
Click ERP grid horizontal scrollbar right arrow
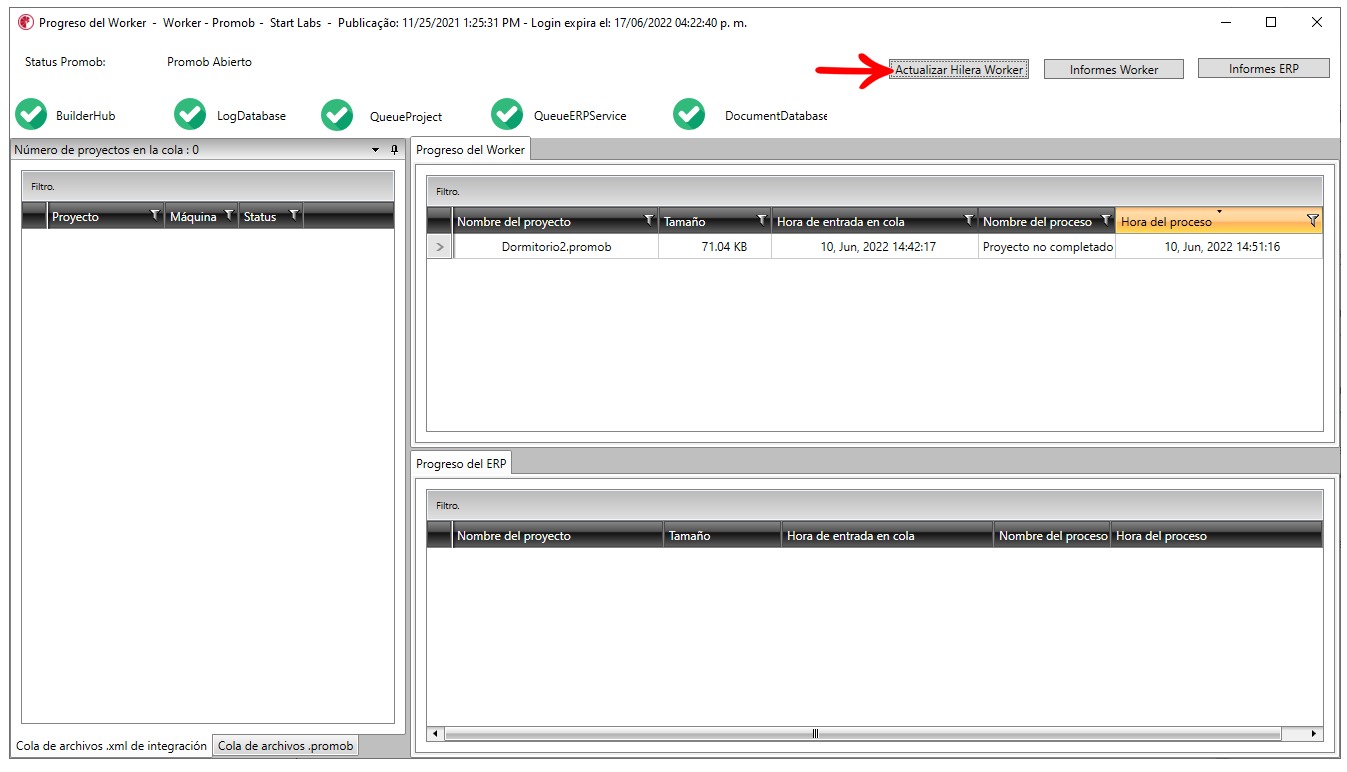click(1314, 734)
